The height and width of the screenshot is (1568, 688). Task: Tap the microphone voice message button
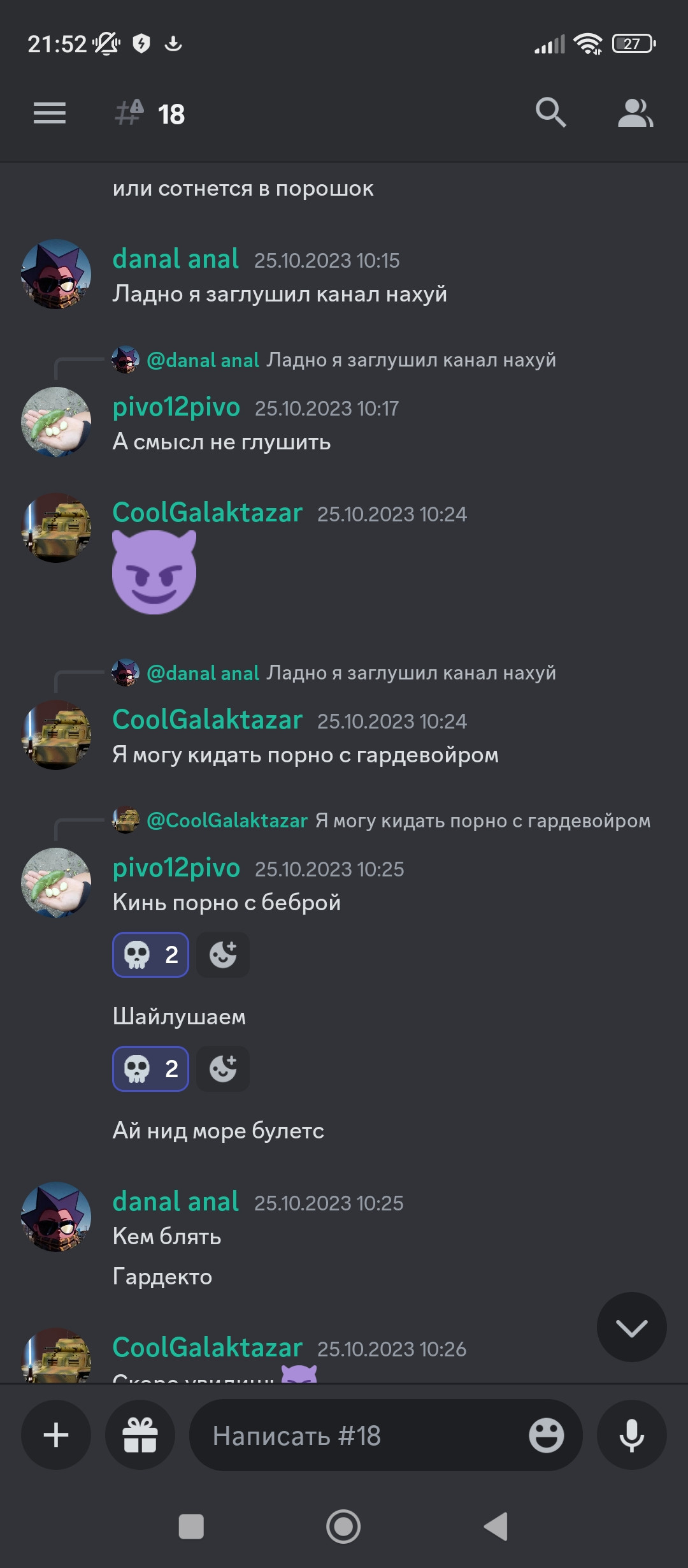[632, 1435]
